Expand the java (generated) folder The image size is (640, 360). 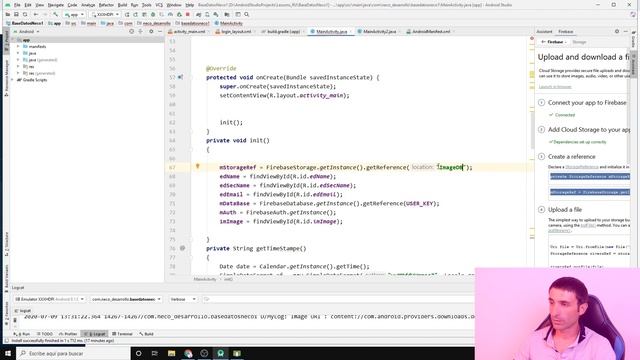pos(18,60)
